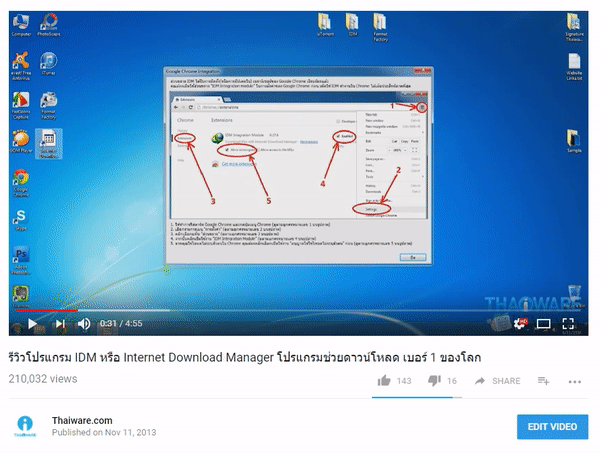Screen dimensions: 600x453
Task: Enter full screen mode
Action: pyautogui.click(x=568, y=324)
